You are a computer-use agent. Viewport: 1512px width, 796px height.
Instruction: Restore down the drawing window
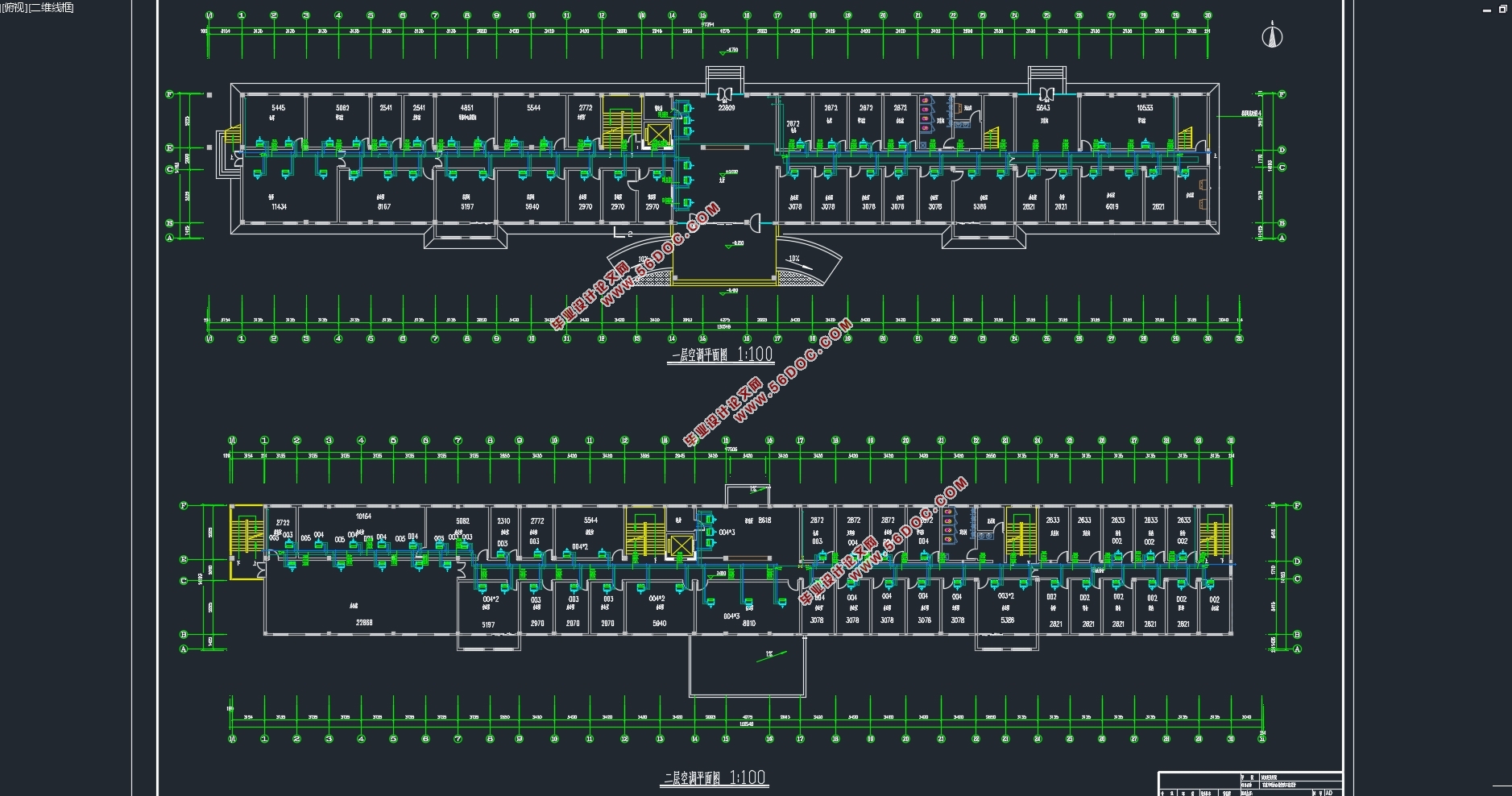[1503, 9]
